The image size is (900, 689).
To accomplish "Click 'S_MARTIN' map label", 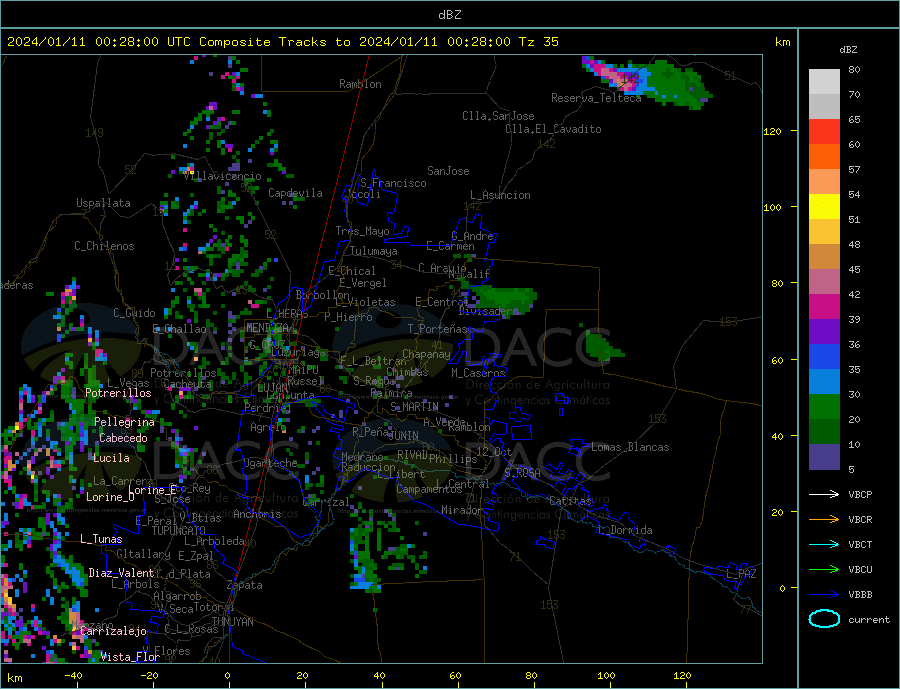I will coord(414,407).
